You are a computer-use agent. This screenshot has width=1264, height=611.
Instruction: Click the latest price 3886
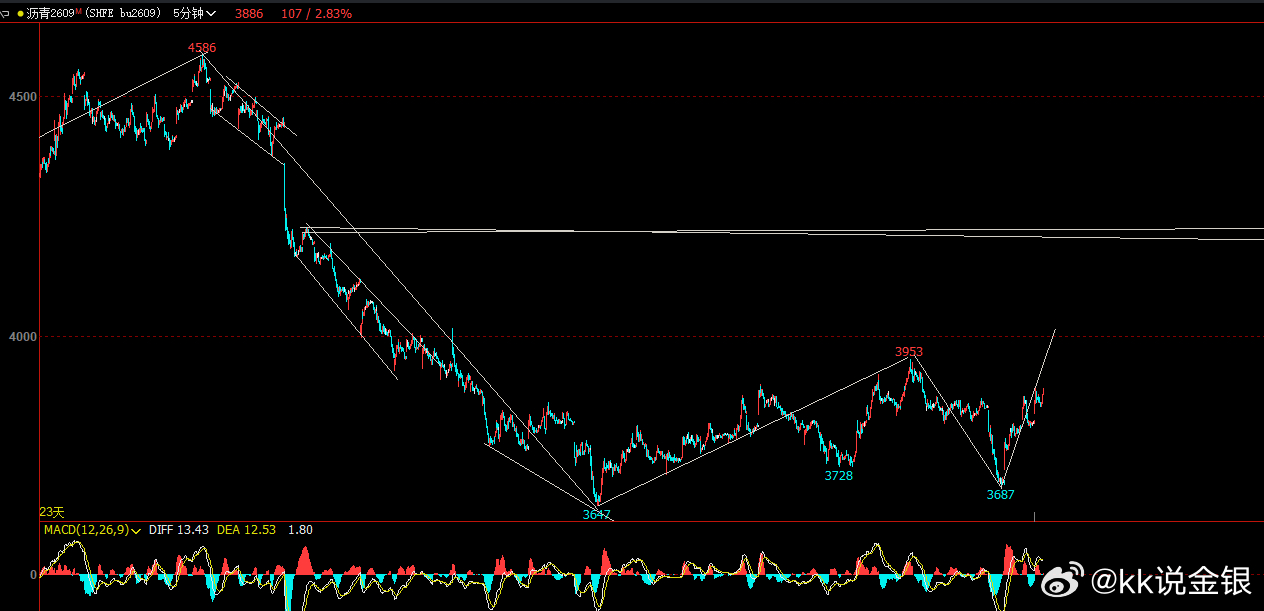249,14
